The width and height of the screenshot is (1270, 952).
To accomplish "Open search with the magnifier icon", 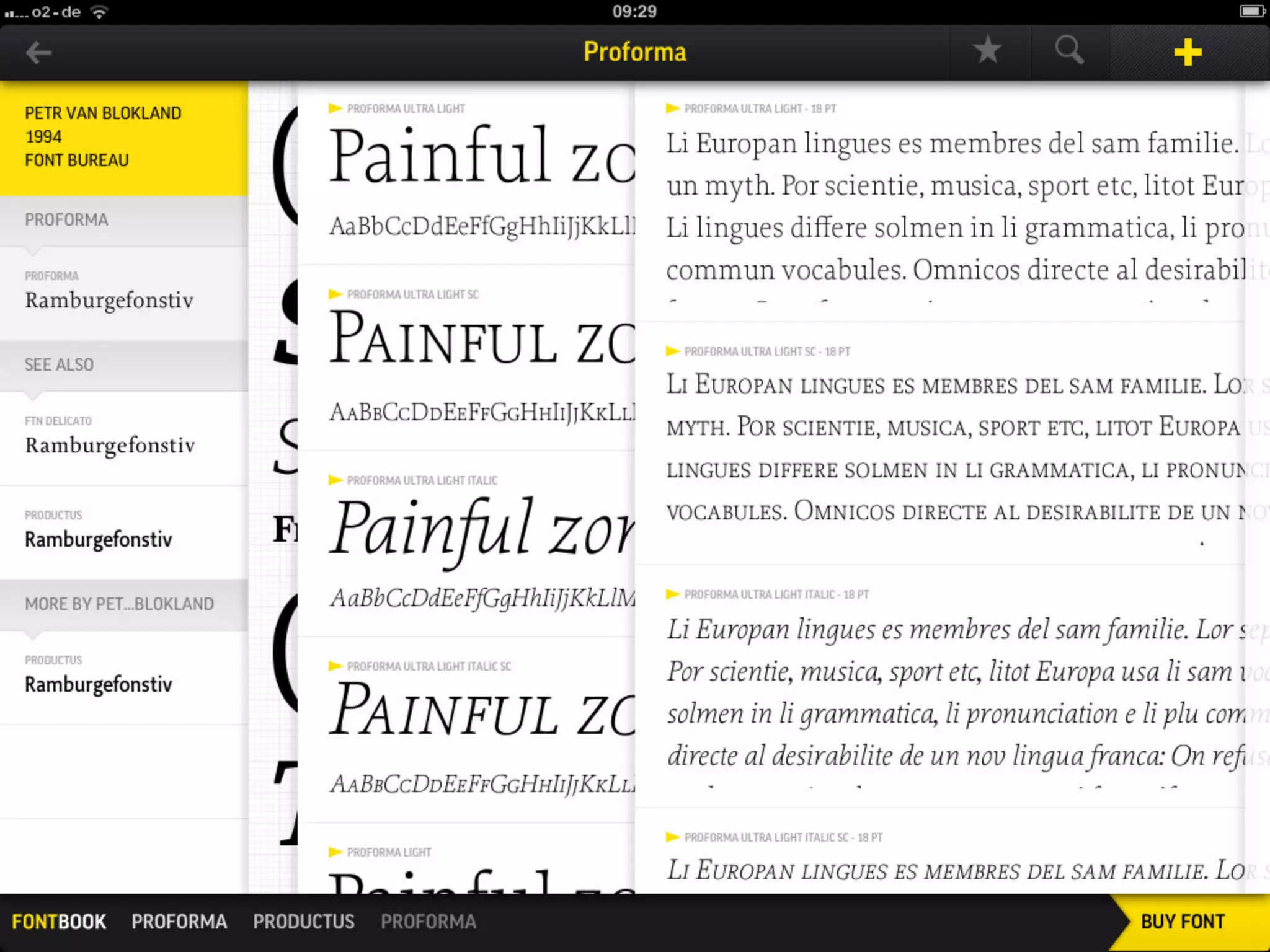I will click(x=1069, y=51).
